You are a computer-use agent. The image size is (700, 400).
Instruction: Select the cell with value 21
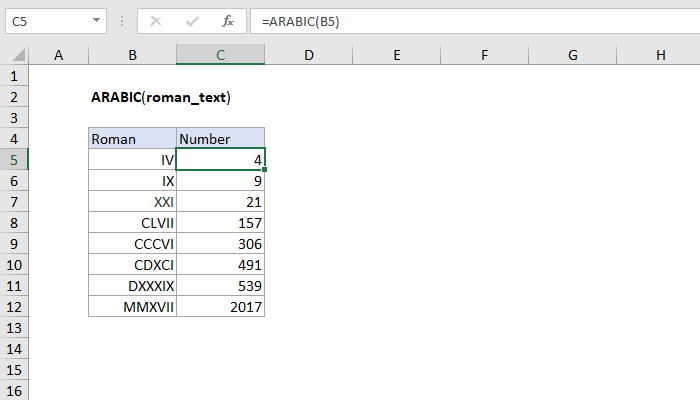pyautogui.click(x=221, y=202)
